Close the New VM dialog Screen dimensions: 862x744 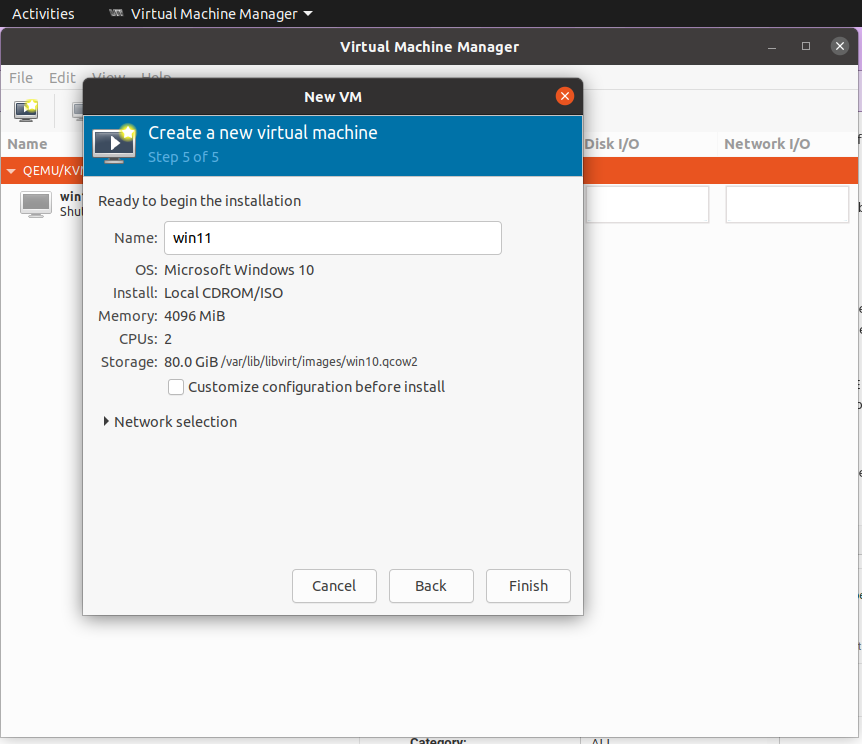[565, 96]
